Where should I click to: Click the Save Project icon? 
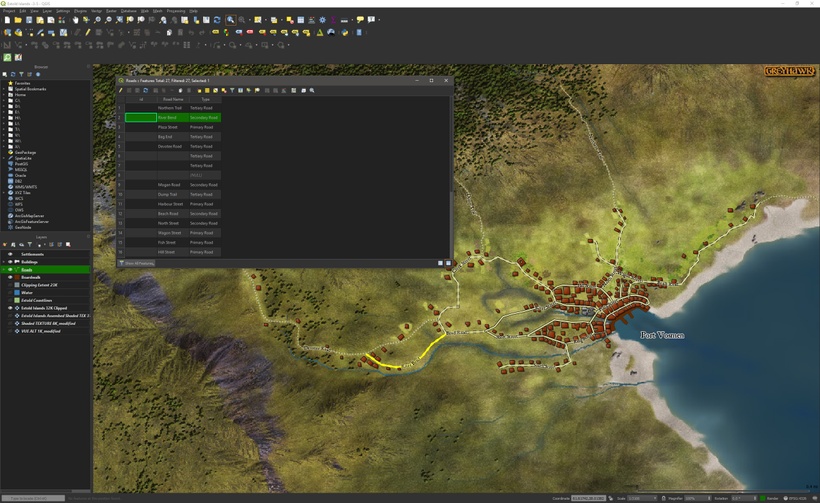coord(30,20)
